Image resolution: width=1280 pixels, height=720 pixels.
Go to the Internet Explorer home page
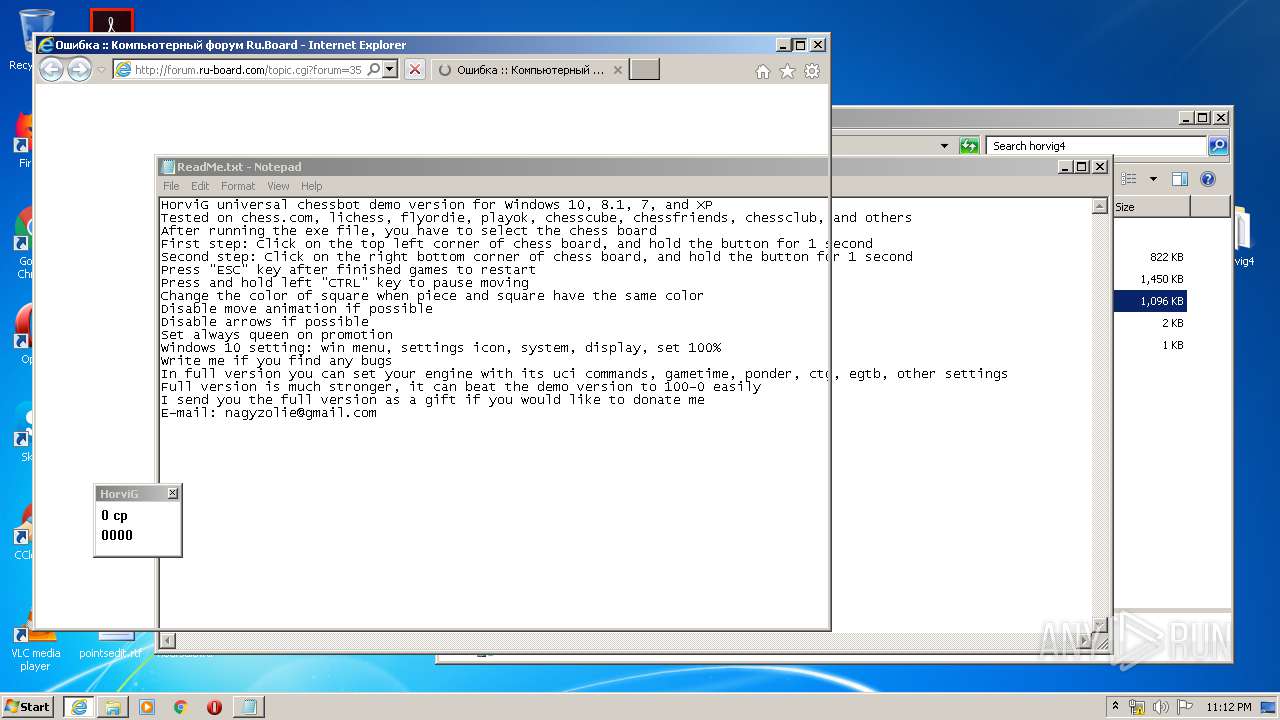click(763, 71)
